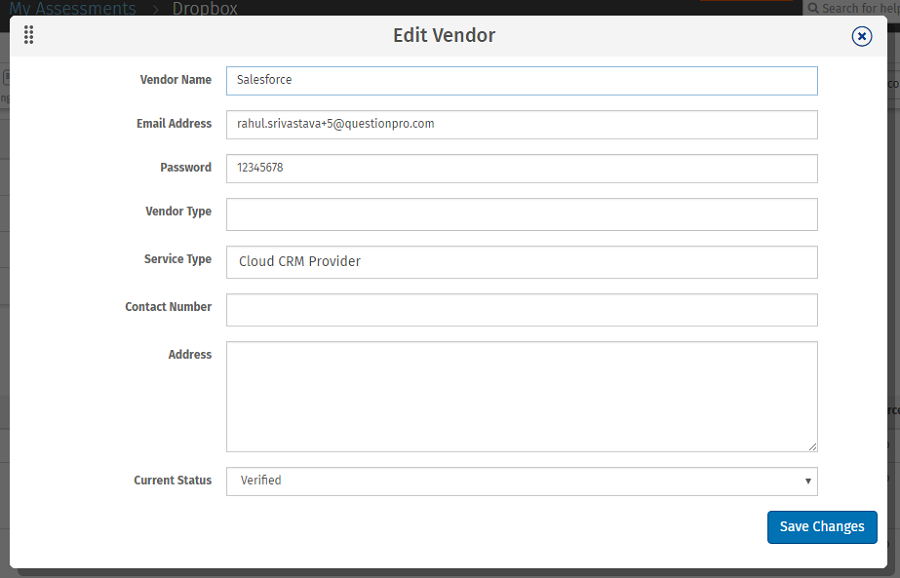Close the Edit Vendor dialog

(862, 36)
